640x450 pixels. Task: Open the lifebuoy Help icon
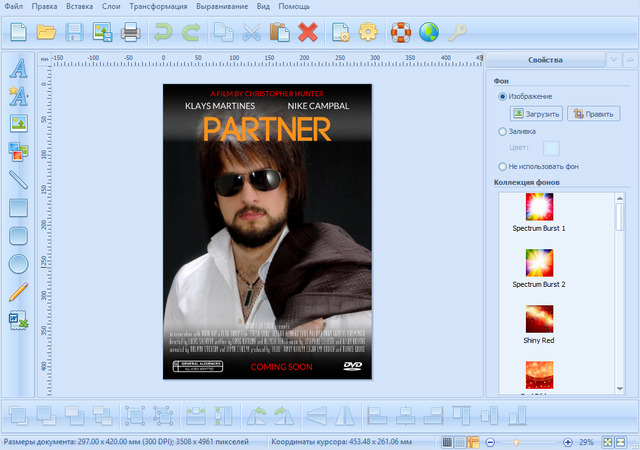401,32
